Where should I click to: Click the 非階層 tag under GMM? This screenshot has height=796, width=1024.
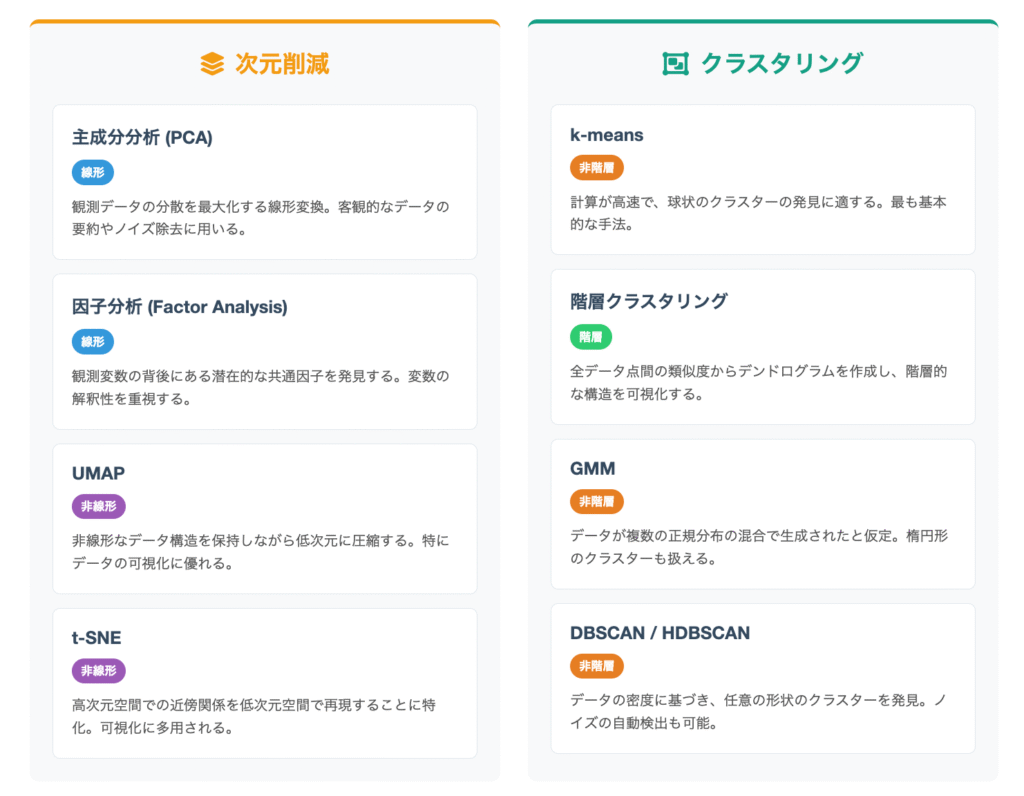[x=597, y=502]
